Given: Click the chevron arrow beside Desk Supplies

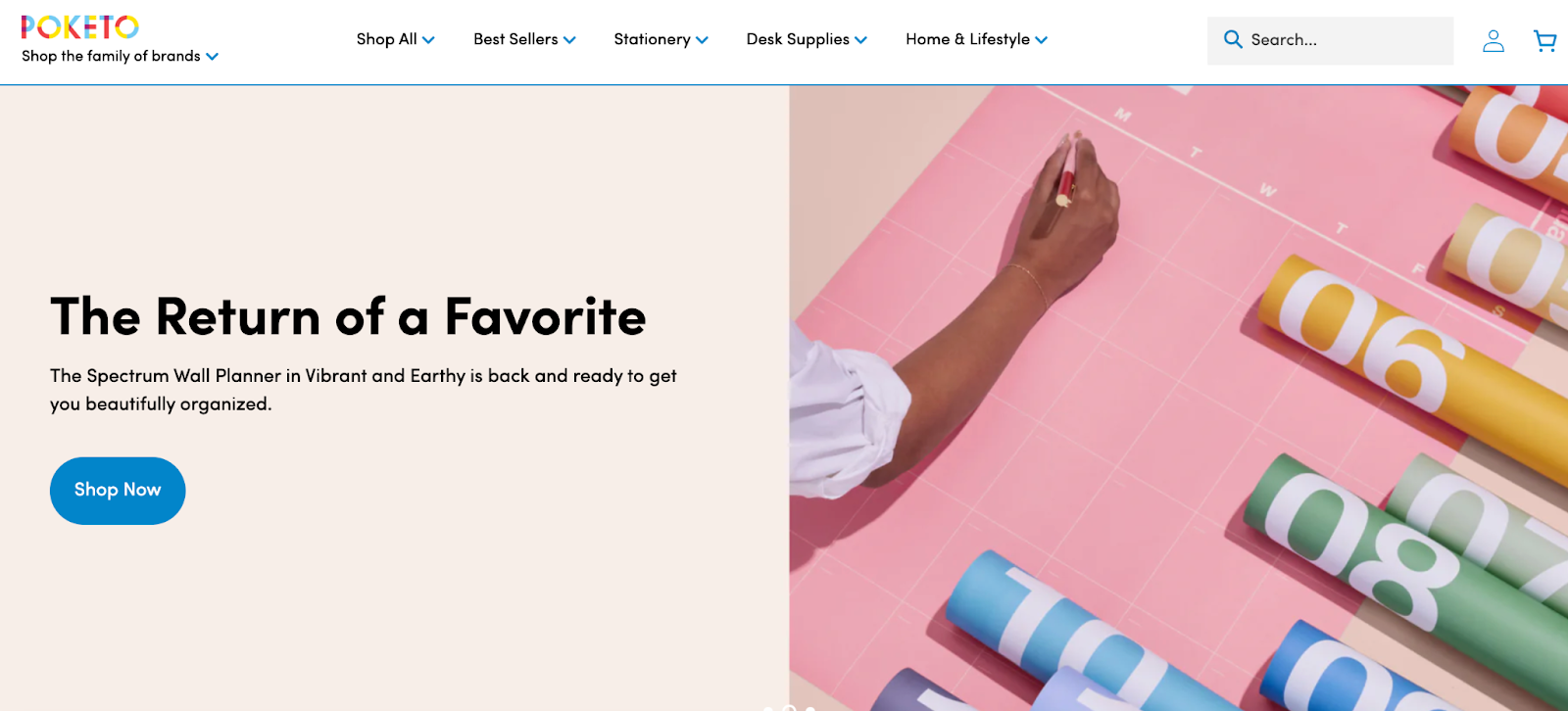Looking at the screenshot, I should point(860,40).
